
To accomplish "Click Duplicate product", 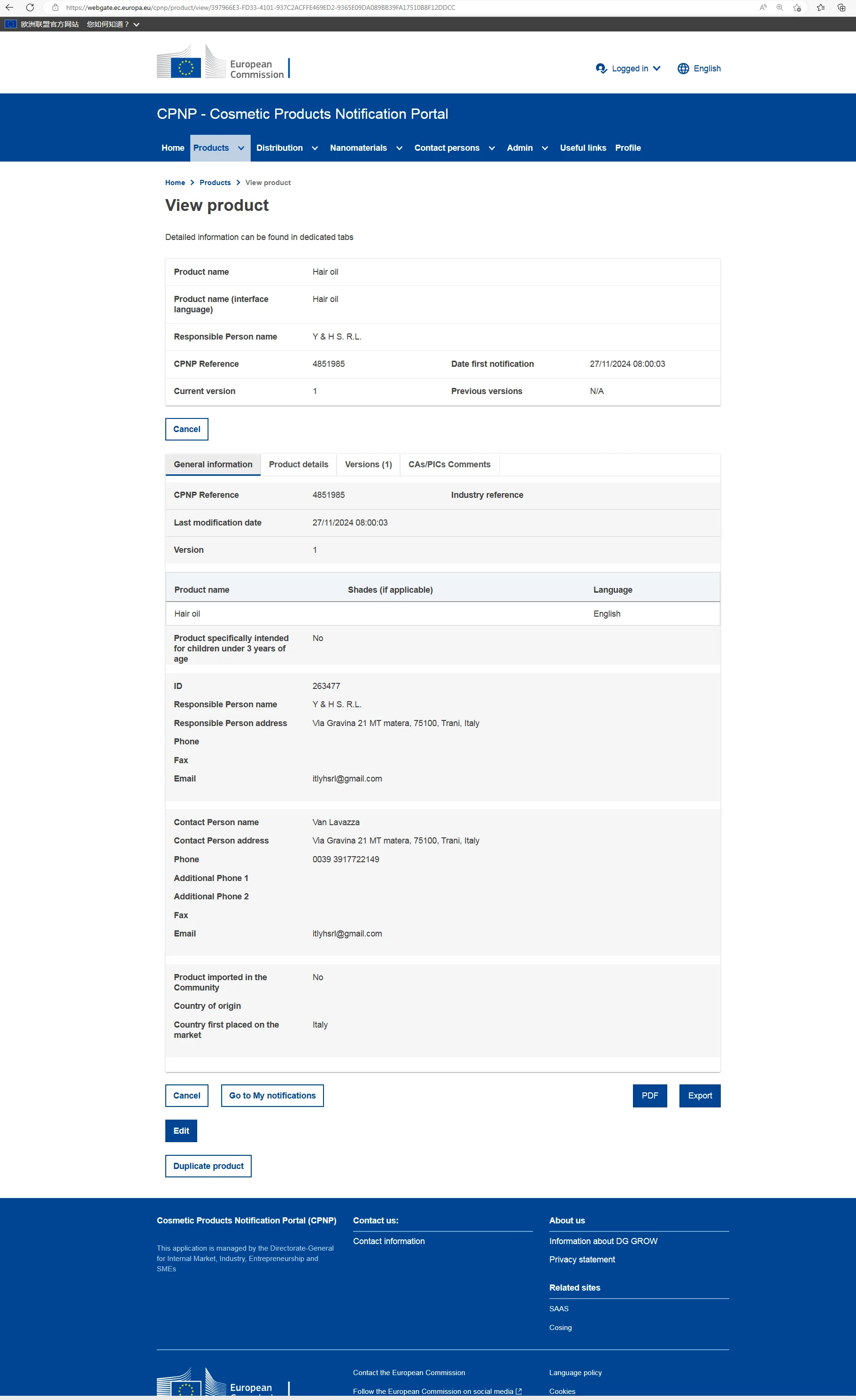I will pos(208,1166).
